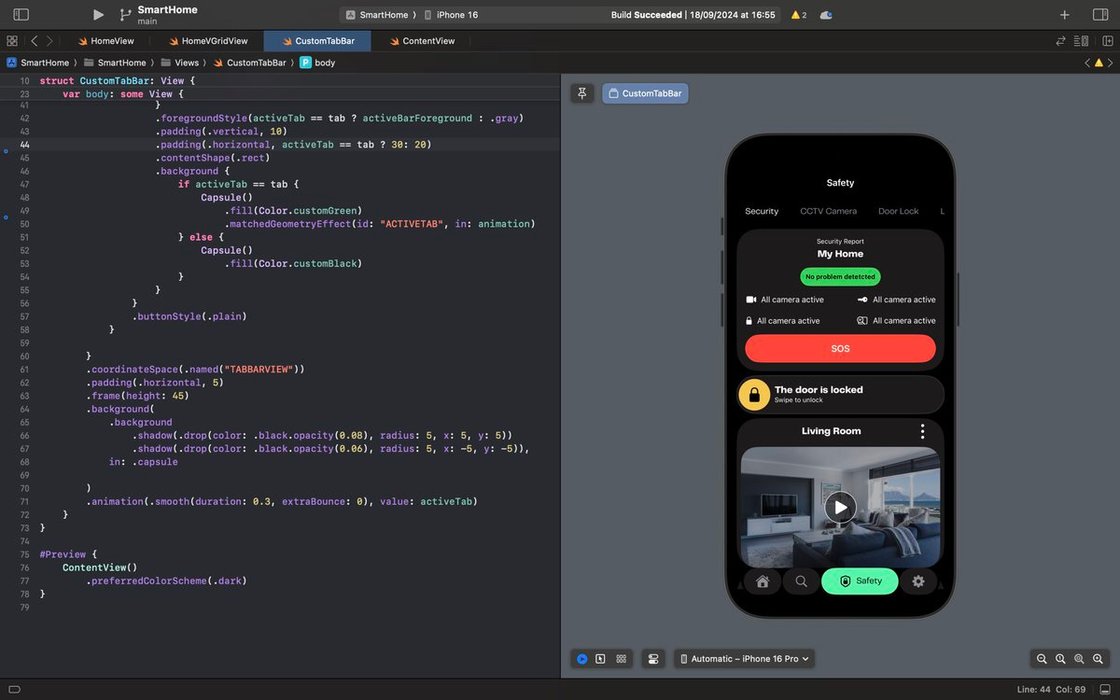Open the Views folder breadcrumb
1120x700 pixels.
pyautogui.click(x=180, y=62)
